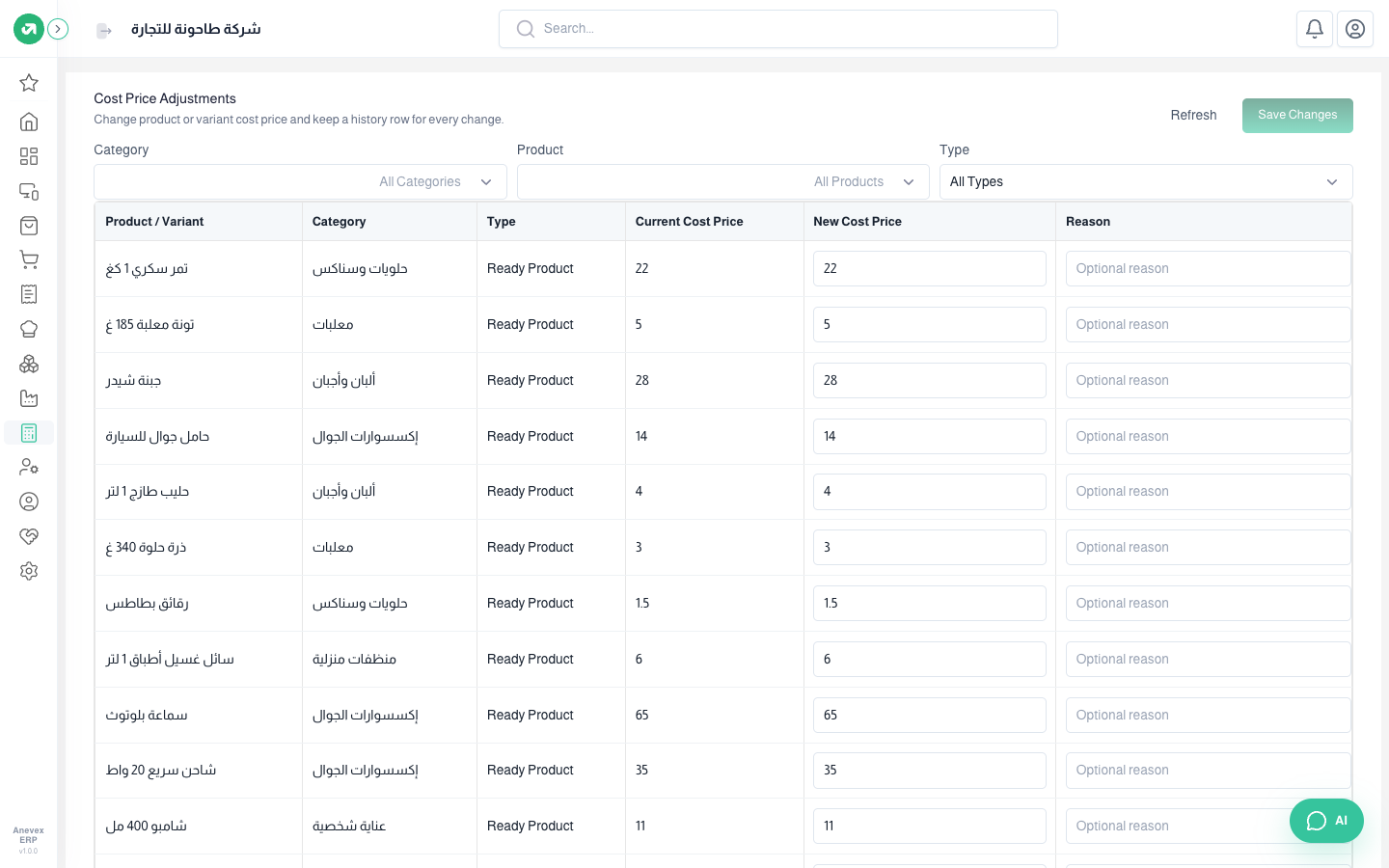This screenshot has height=868, width=1389.
Task: Open the user account menu icon
Action: [1355, 29]
